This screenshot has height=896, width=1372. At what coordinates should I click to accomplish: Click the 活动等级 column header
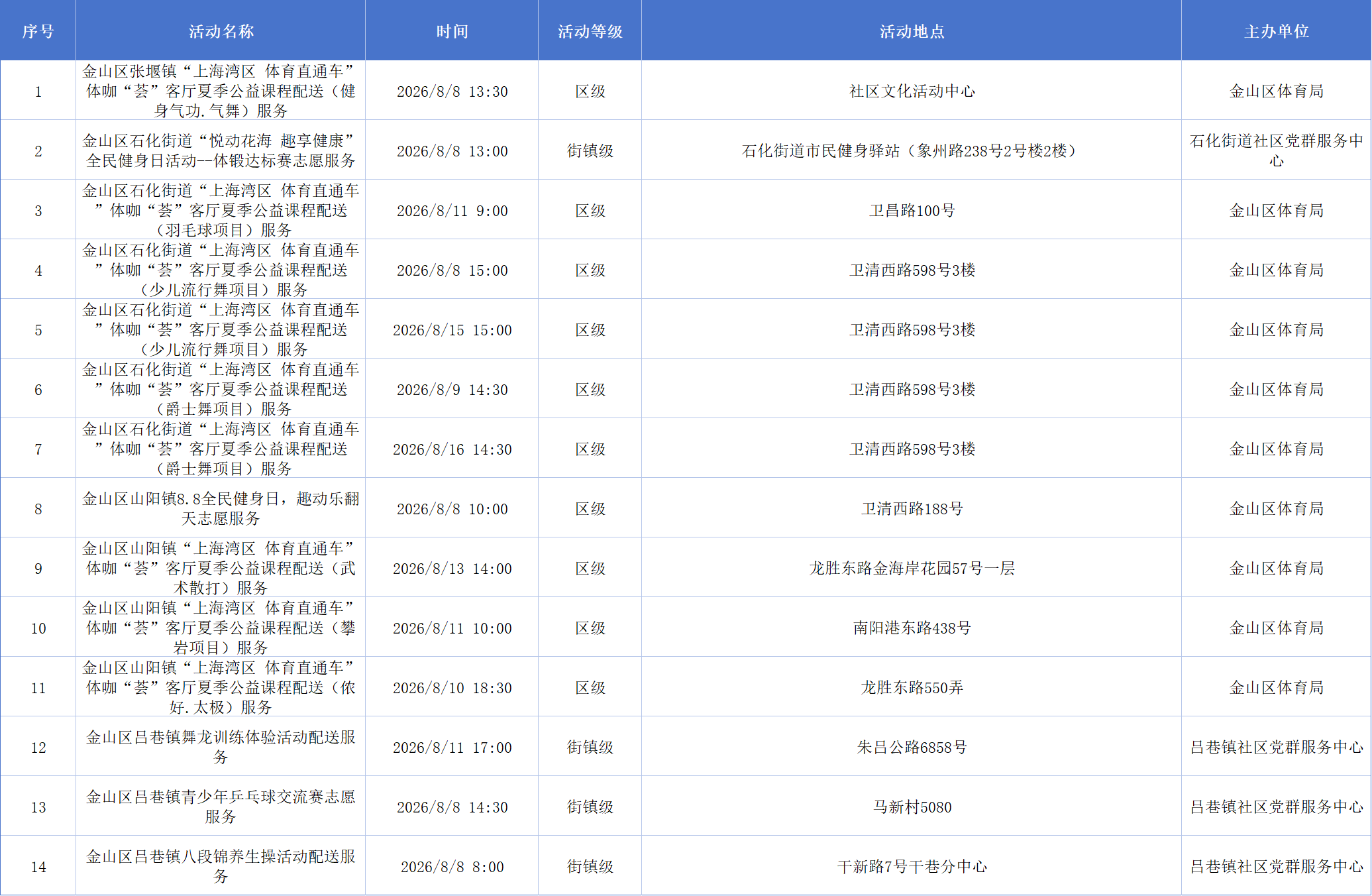pyautogui.click(x=590, y=30)
